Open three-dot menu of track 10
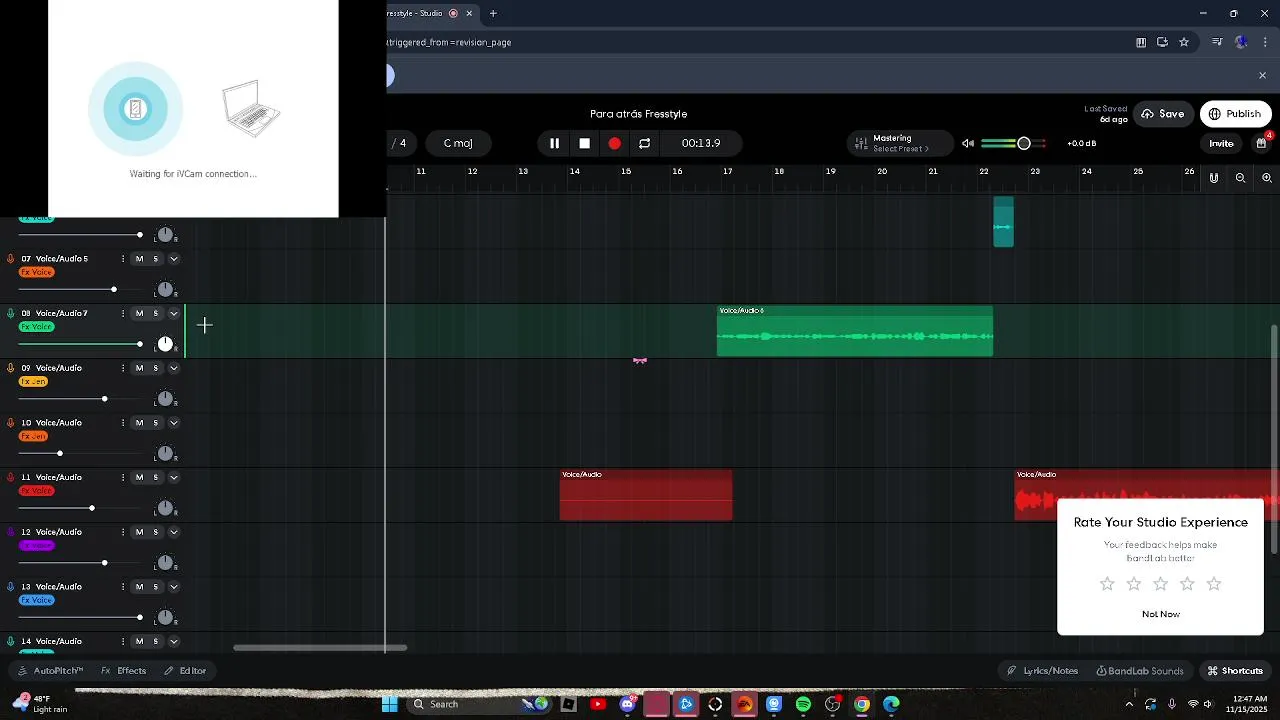Image resolution: width=1280 pixels, height=720 pixels. tap(123, 423)
